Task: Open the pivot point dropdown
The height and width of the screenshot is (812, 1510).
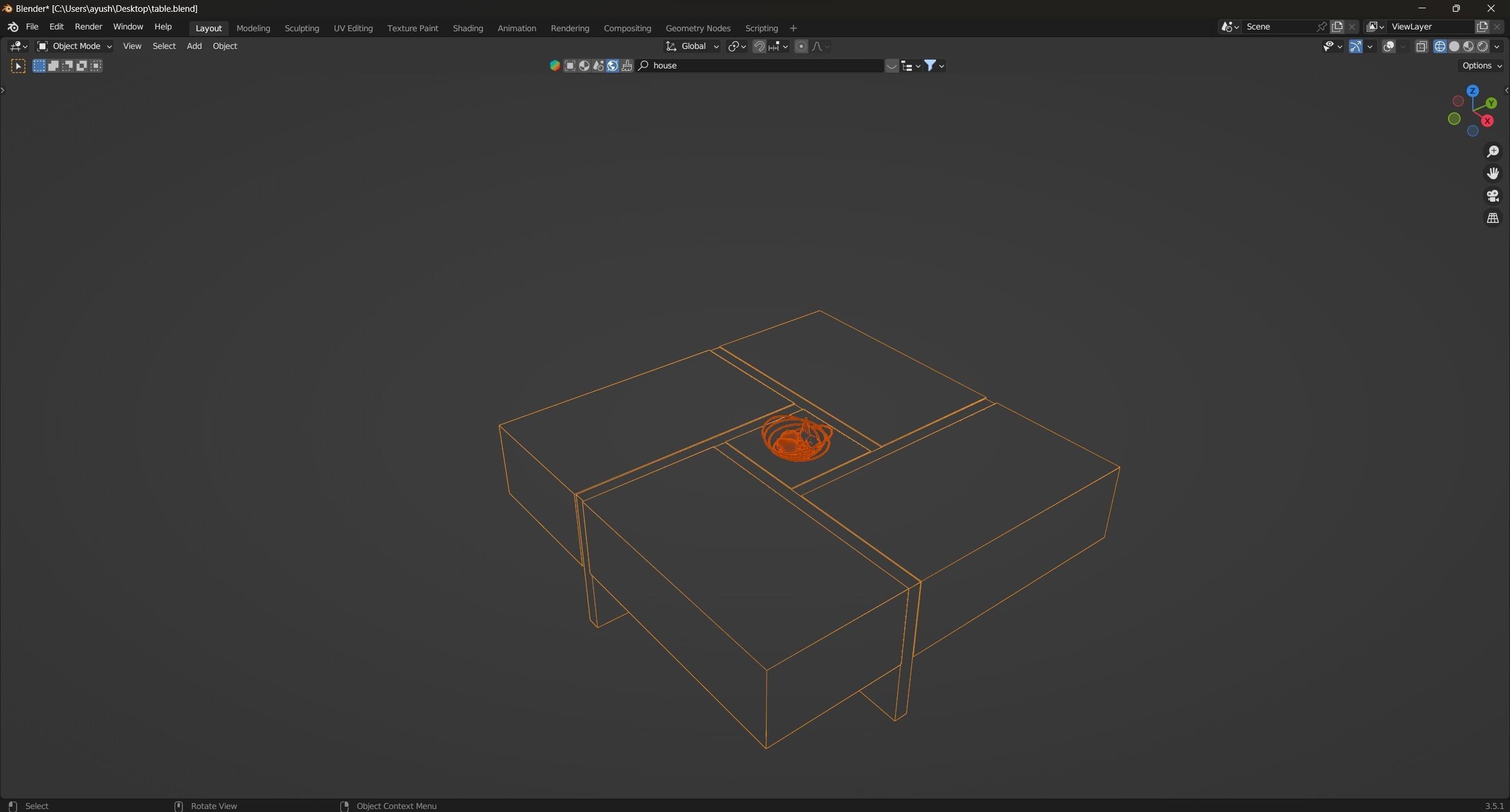Action: (737, 47)
